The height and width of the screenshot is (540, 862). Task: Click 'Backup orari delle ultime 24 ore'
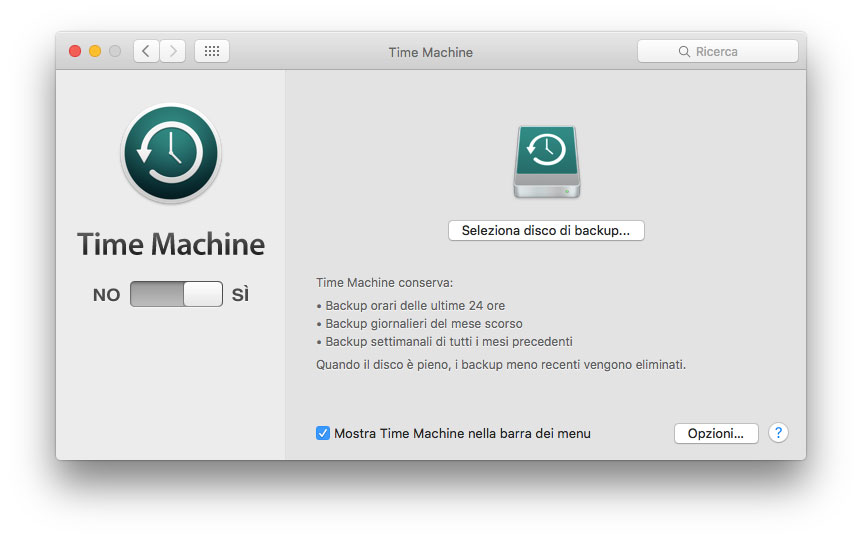coord(415,305)
